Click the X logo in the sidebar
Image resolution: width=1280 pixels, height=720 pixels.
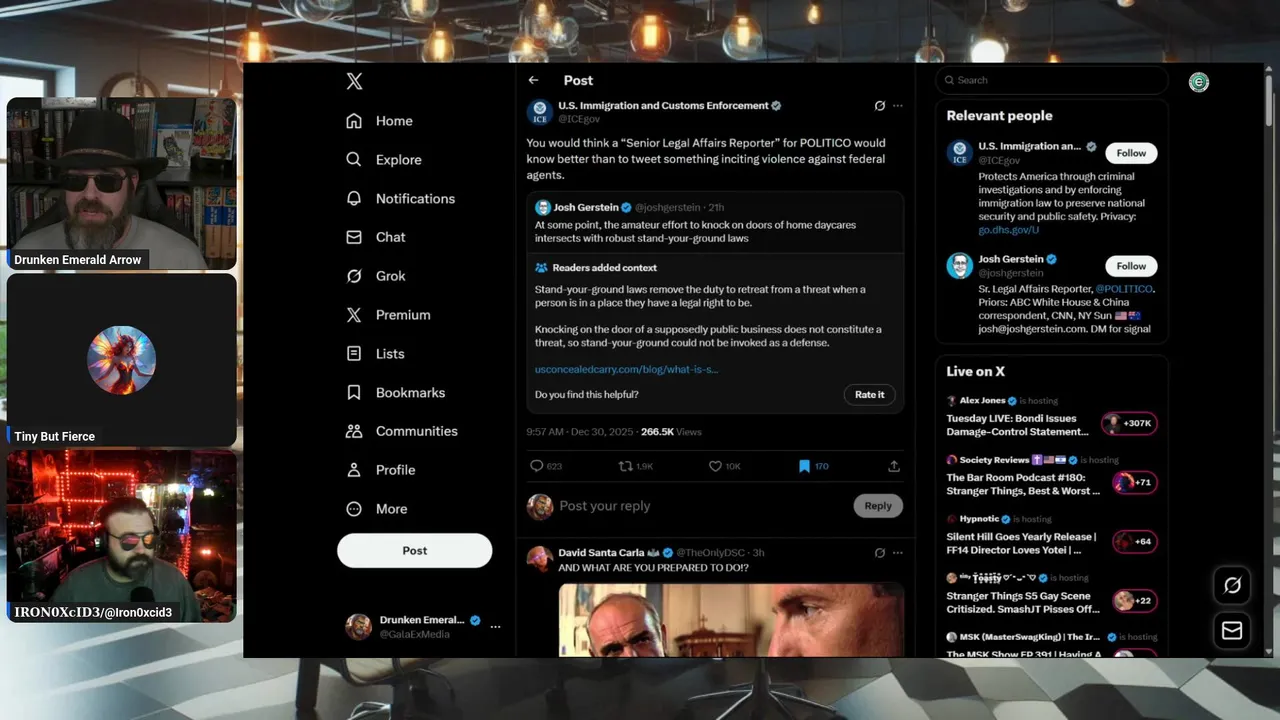[x=354, y=81]
